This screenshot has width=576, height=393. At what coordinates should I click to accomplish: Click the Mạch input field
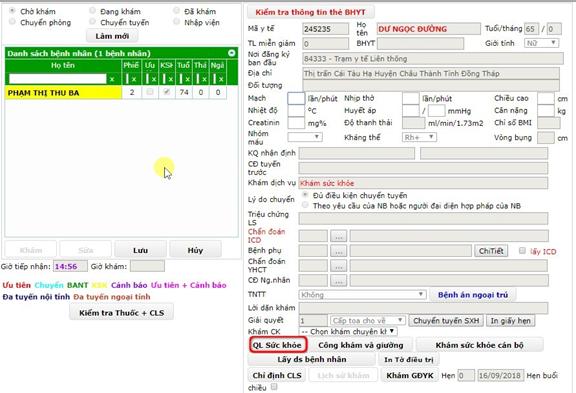[x=296, y=98]
